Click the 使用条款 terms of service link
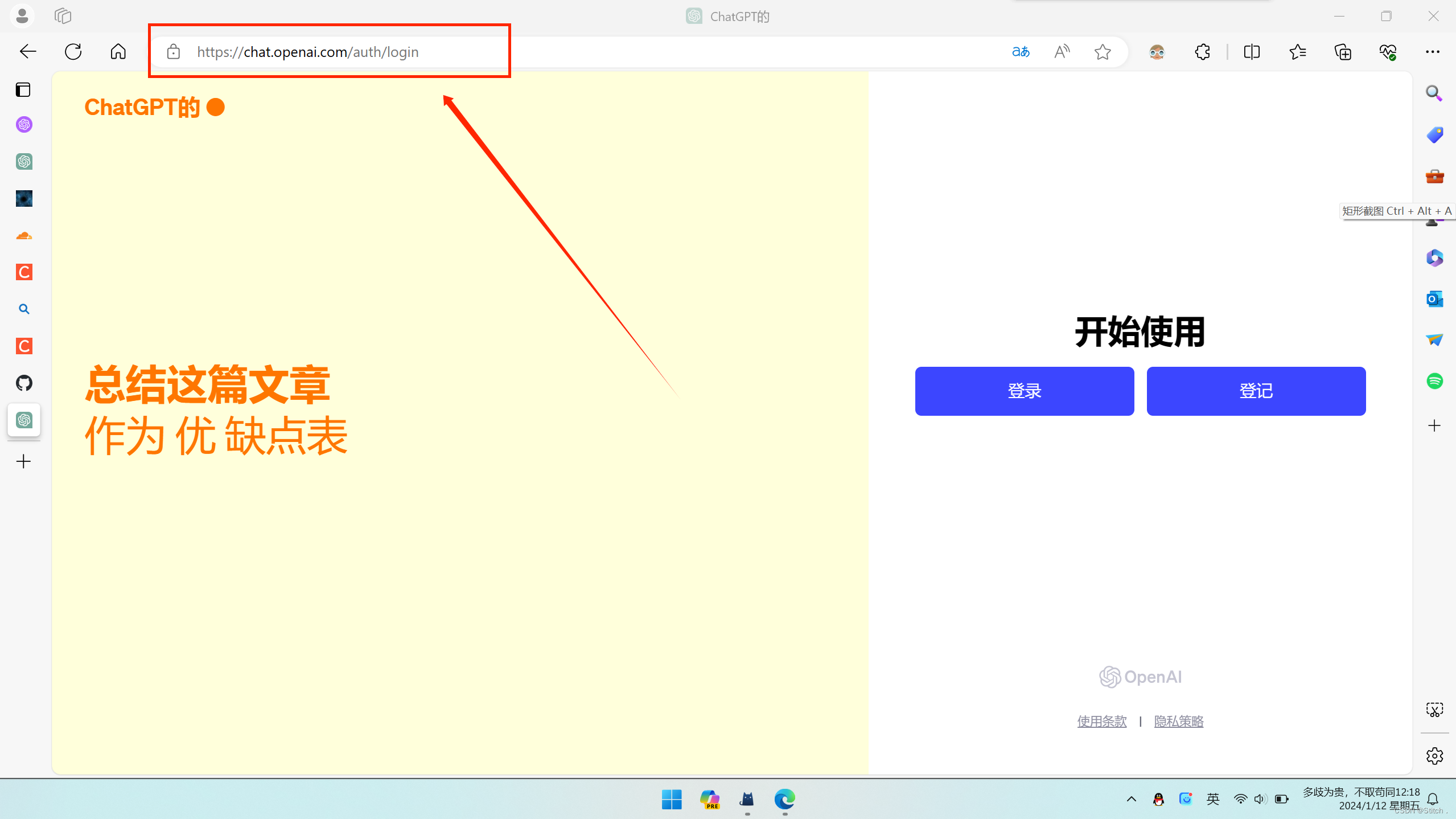The height and width of the screenshot is (819, 1456). (1101, 721)
